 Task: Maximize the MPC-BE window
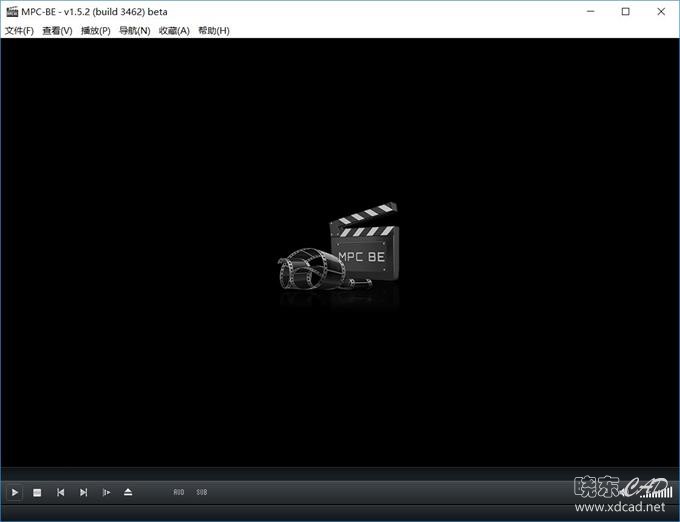coord(625,12)
